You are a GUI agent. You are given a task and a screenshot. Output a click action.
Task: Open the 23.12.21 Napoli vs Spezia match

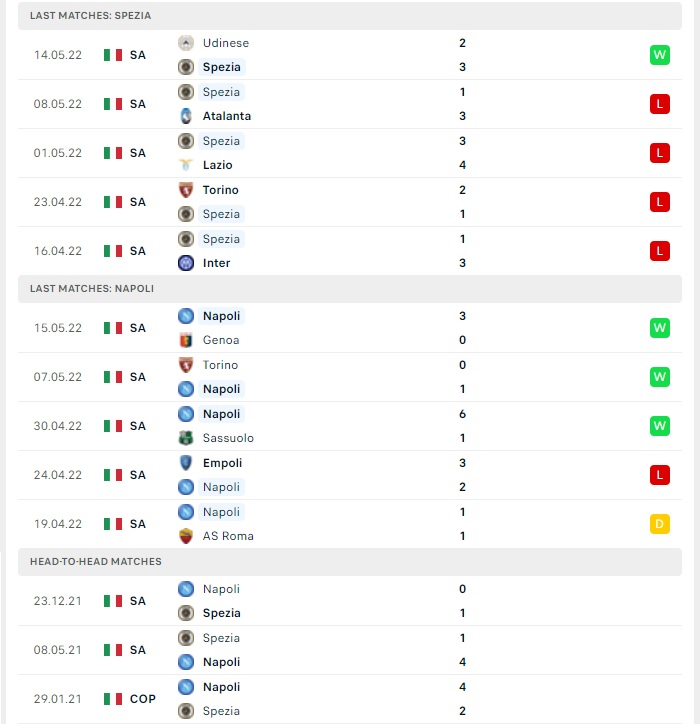pos(350,601)
